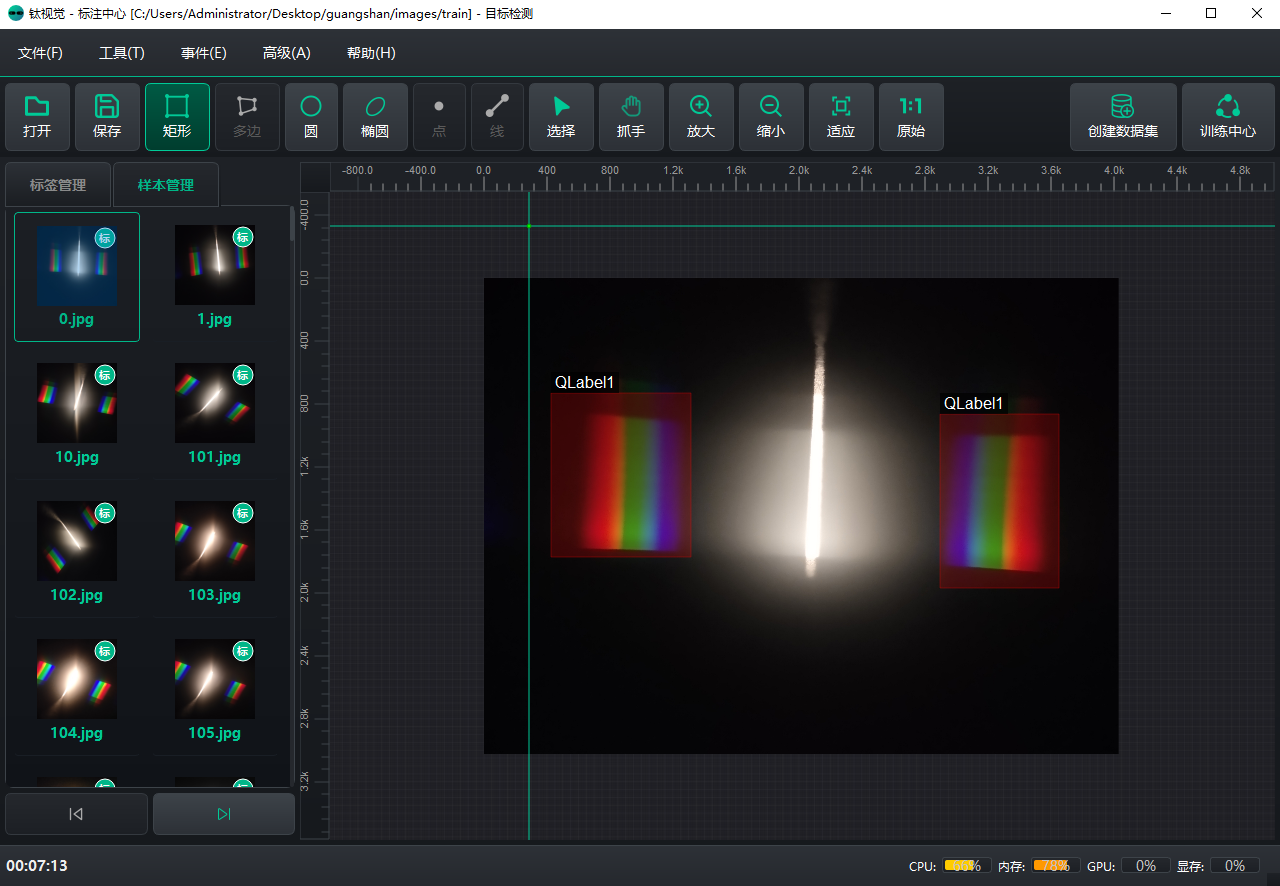Click the app logo in title bar
Screen dimensions: 1280x886
point(15,13)
